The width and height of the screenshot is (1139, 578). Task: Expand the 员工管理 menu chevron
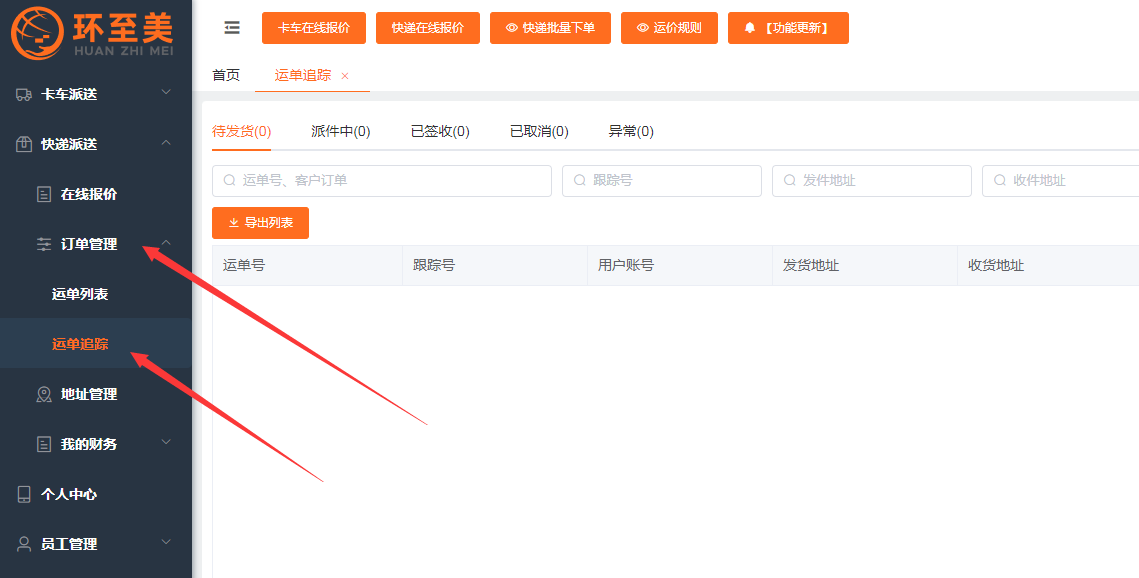point(167,543)
